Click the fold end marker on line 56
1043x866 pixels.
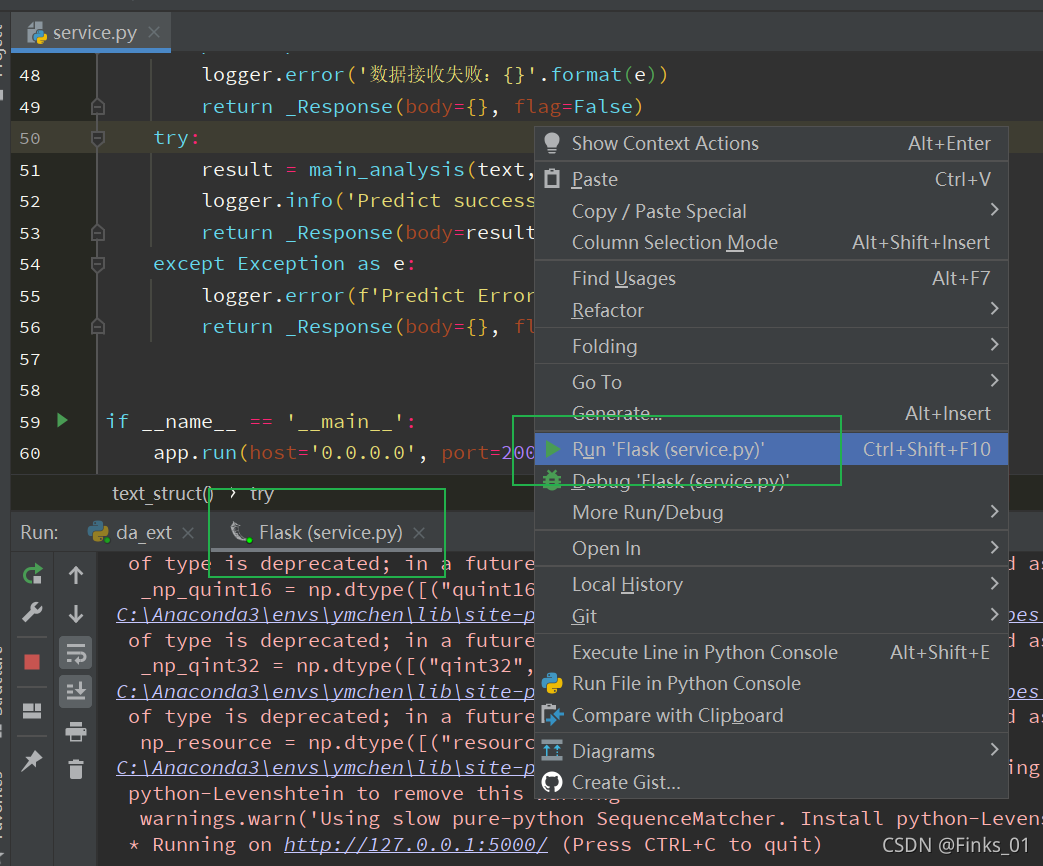(x=98, y=327)
